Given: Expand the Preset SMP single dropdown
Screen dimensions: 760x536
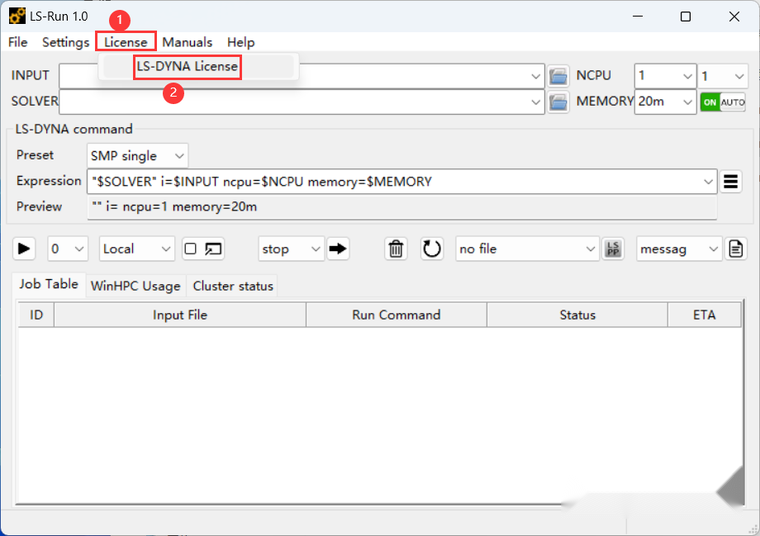Looking at the screenshot, I should pyautogui.click(x=137, y=156).
